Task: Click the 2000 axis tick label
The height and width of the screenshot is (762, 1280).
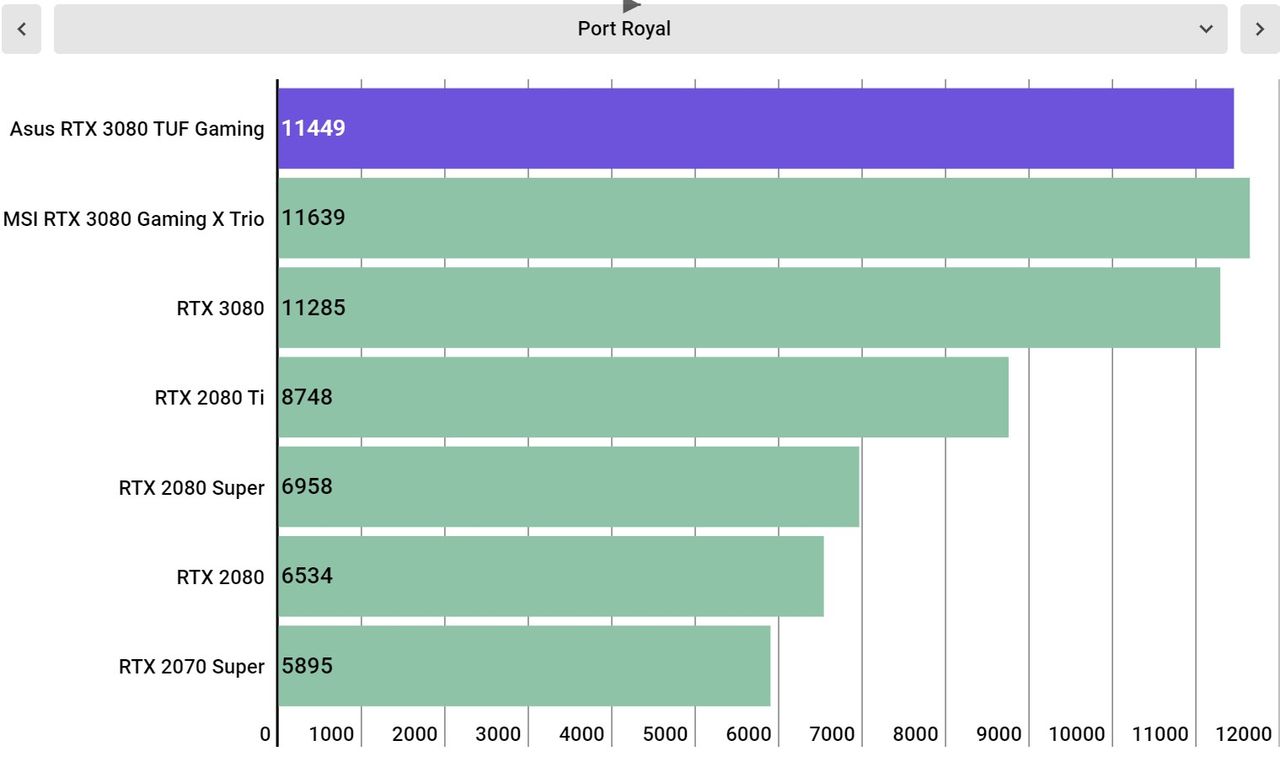Action: [x=415, y=735]
